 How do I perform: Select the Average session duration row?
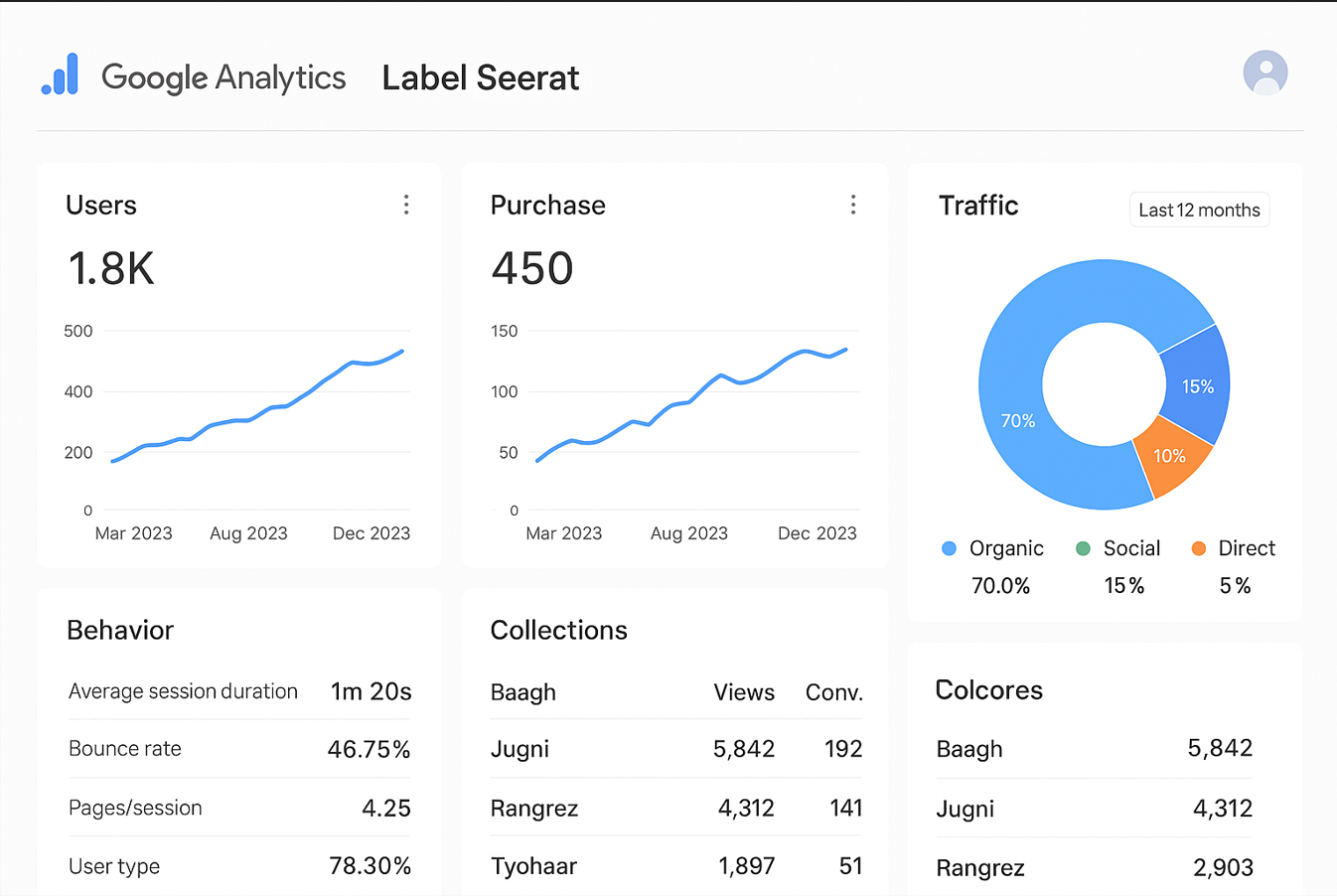point(238,691)
